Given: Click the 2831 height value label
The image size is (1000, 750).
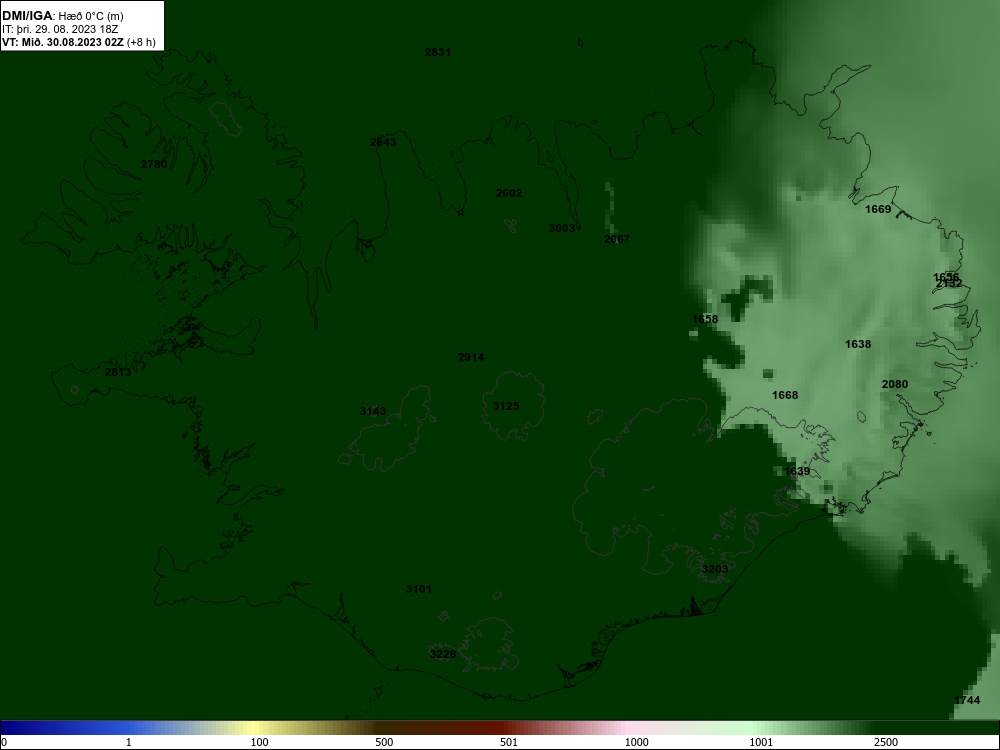Looking at the screenshot, I should point(438,52).
